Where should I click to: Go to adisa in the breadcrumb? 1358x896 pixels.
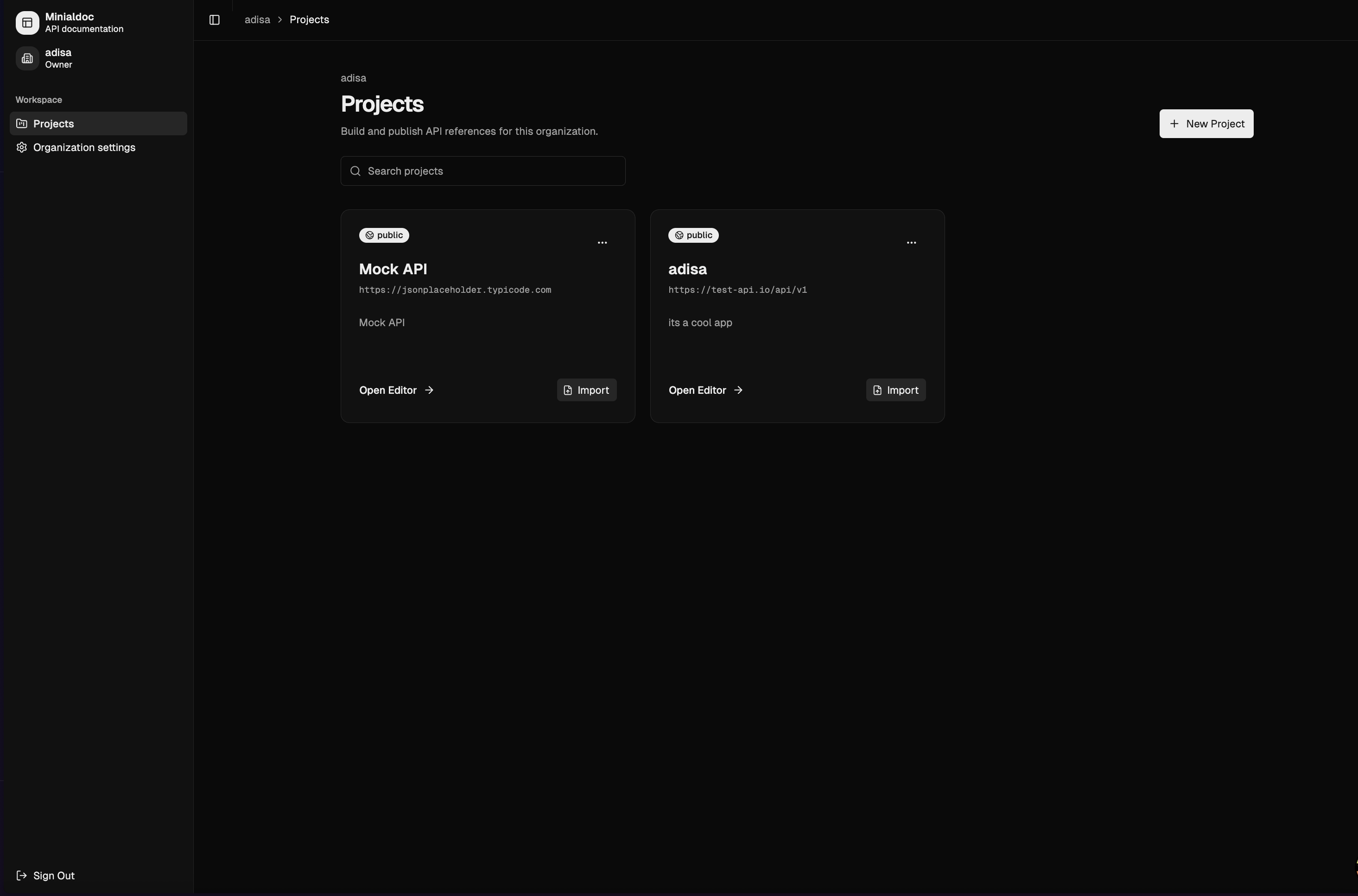[257, 20]
